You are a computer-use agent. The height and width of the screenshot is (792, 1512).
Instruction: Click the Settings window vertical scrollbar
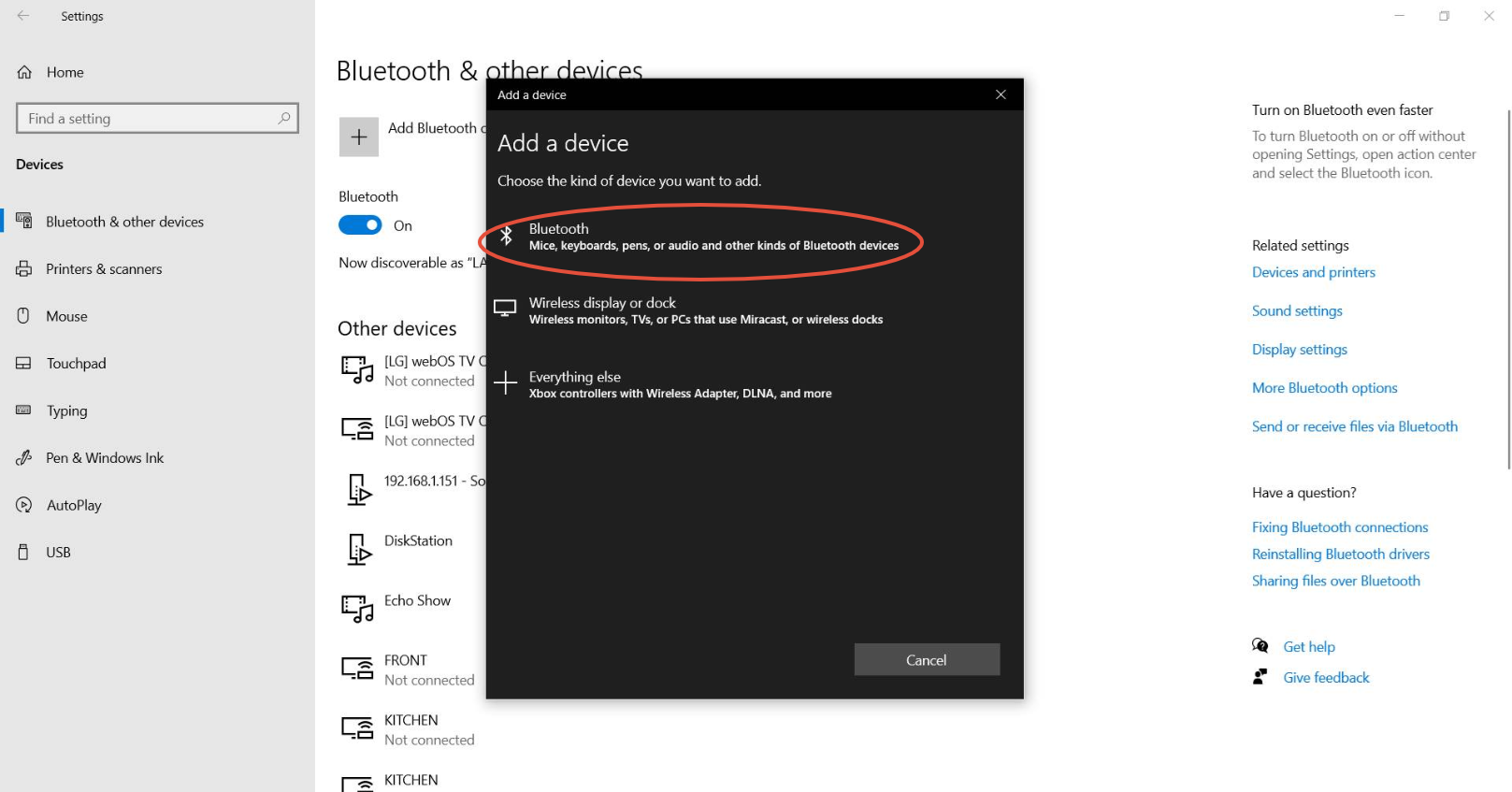1507,290
